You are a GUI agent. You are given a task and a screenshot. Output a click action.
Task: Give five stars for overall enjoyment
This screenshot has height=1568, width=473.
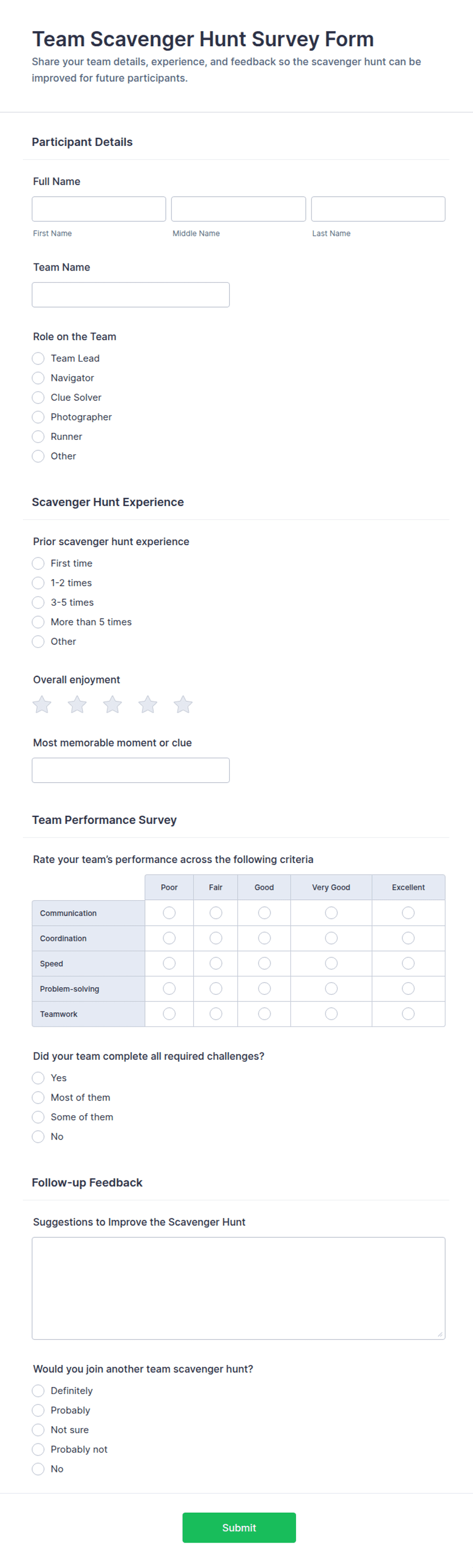tap(183, 704)
